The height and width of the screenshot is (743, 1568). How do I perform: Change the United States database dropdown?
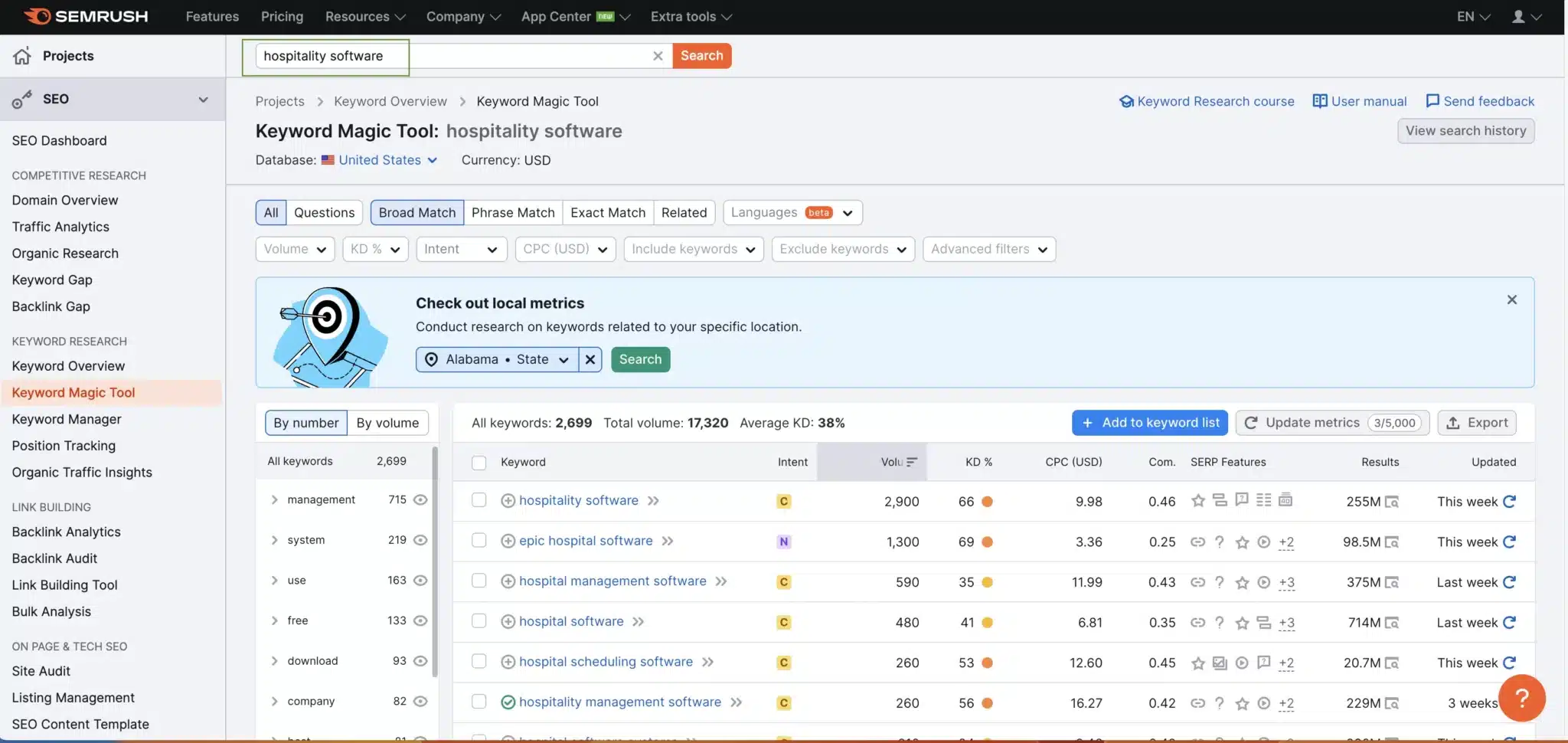click(x=380, y=160)
